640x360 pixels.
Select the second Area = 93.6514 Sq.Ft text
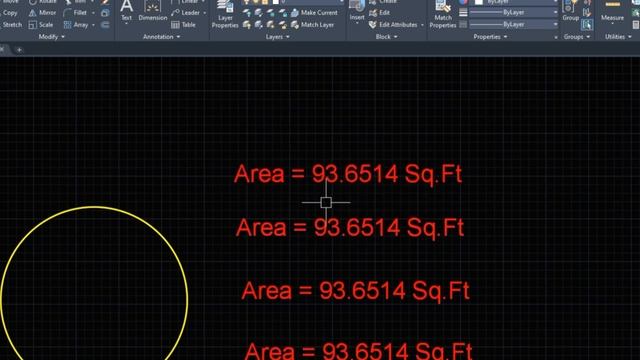(x=350, y=228)
